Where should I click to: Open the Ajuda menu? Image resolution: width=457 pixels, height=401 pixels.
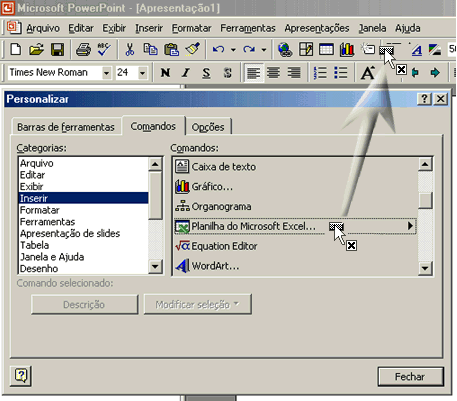coord(408,28)
